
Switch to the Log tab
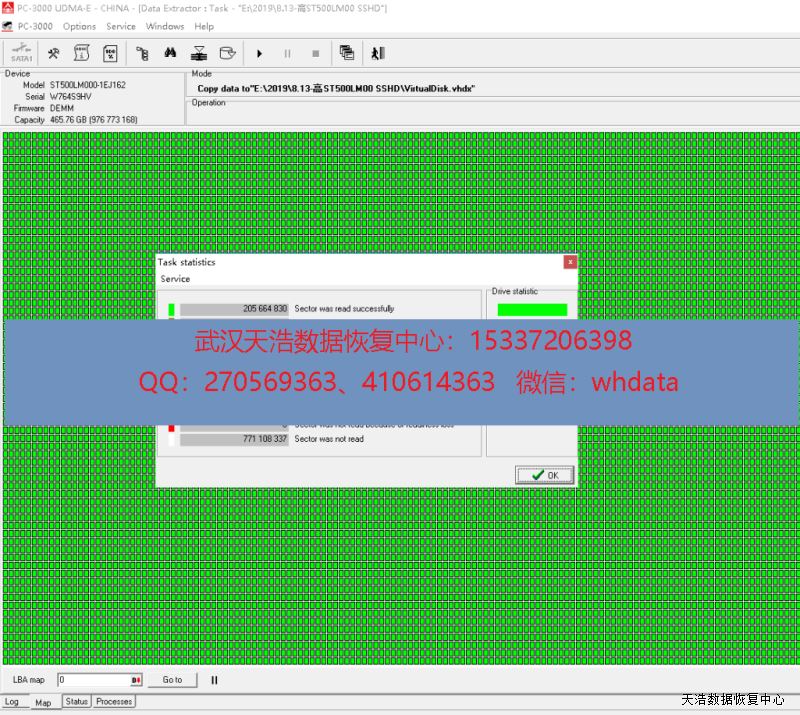[x=13, y=702]
